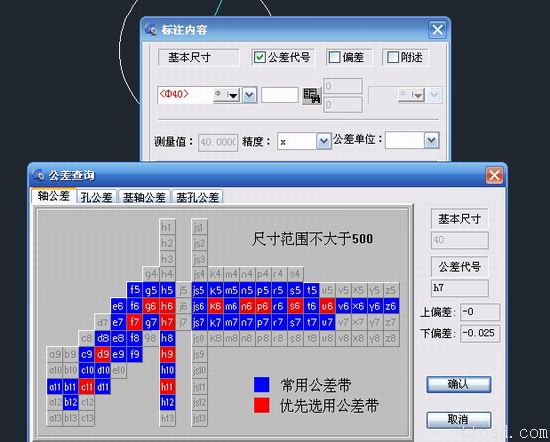Switch to the 基轴公差 tab
The height and width of the screenshot is (442, 550).
(x=144, y=197)
